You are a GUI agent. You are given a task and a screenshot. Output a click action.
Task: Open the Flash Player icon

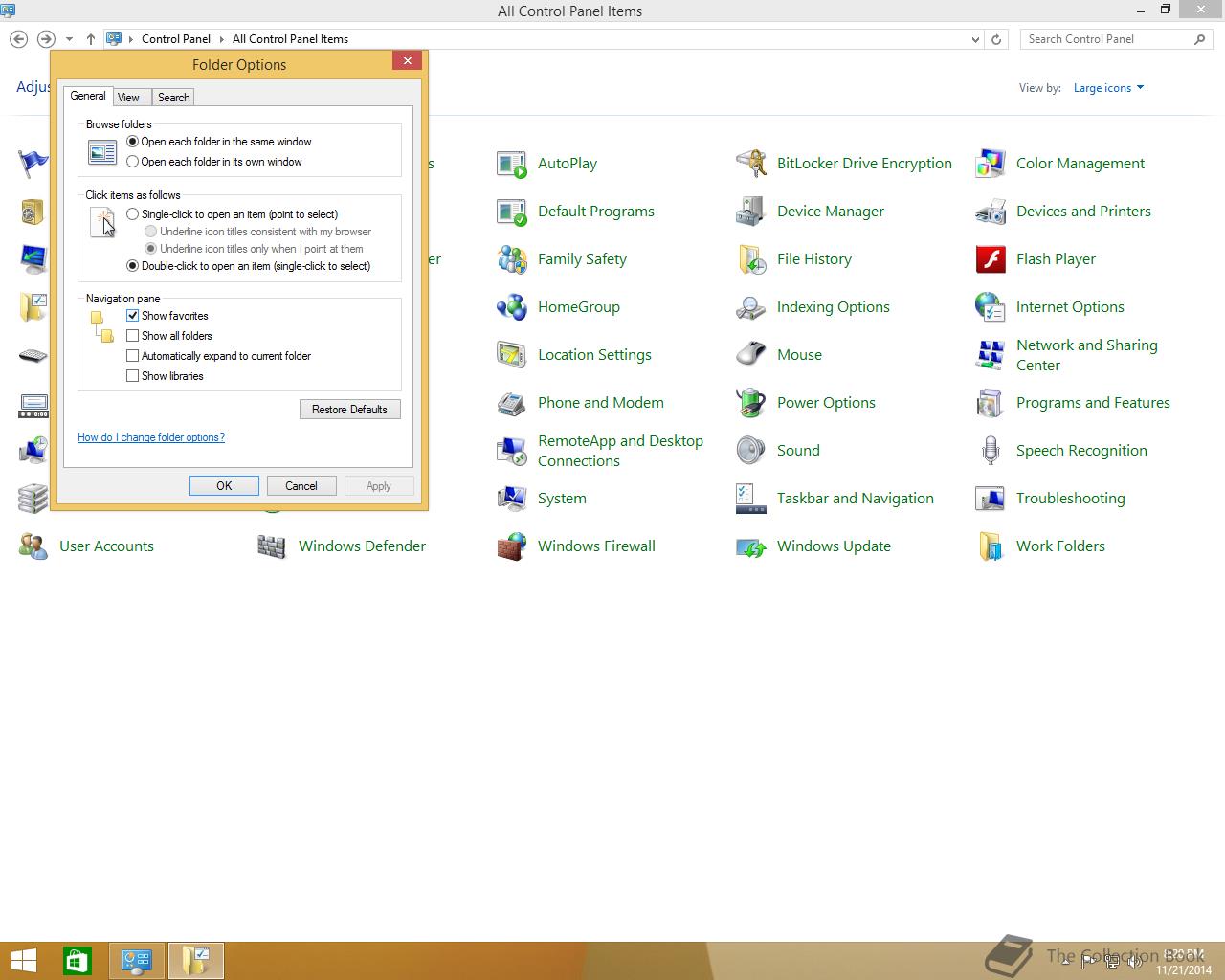[x=991, y=259]
